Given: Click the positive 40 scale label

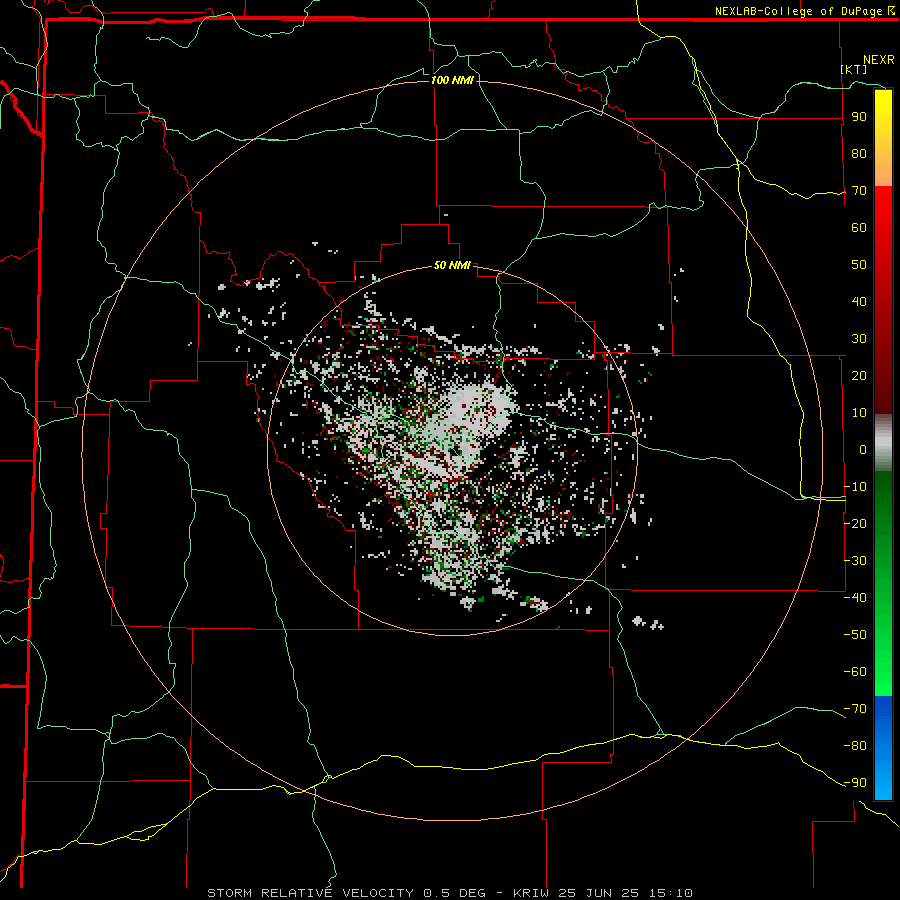Looking at the screenshot, I should click(859, 301).
